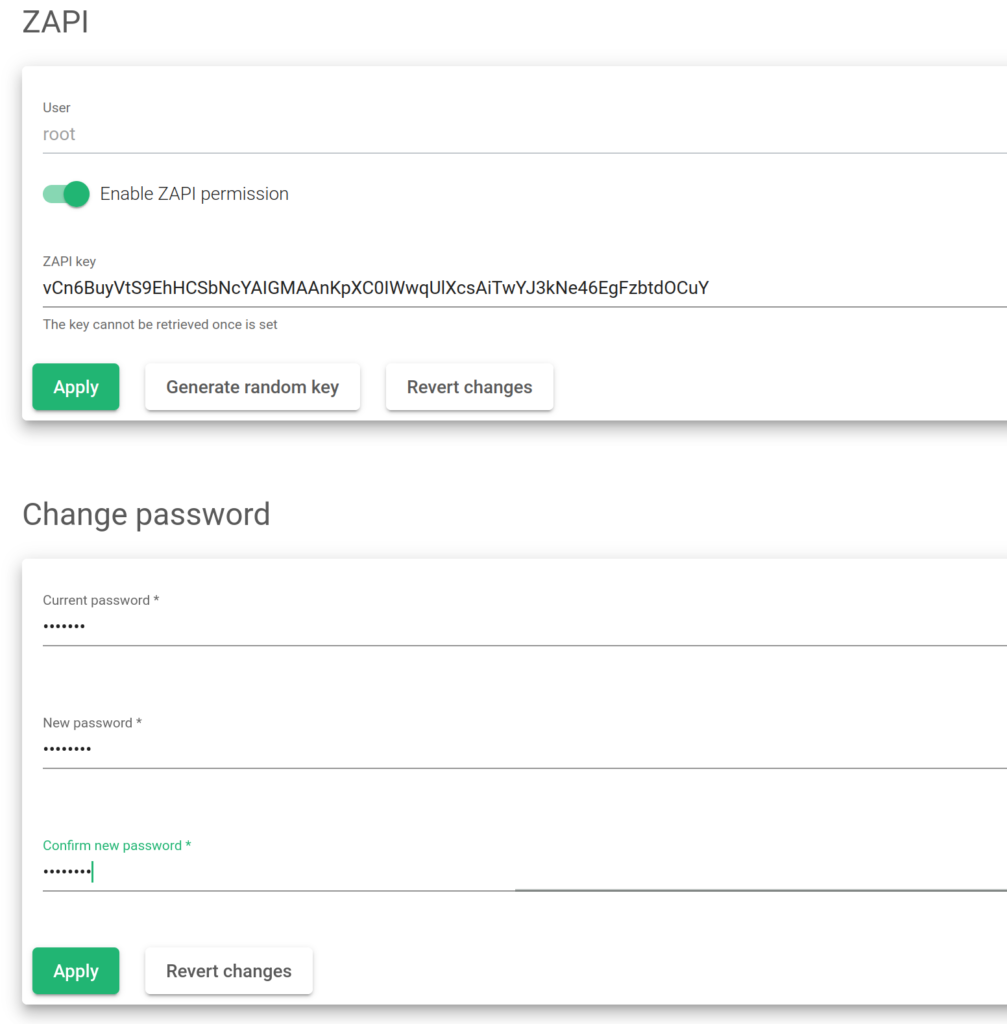The width and height of the screenshot is (1007, 1024).
Task: Click the Confirm new password field
Action: (524, 872)
